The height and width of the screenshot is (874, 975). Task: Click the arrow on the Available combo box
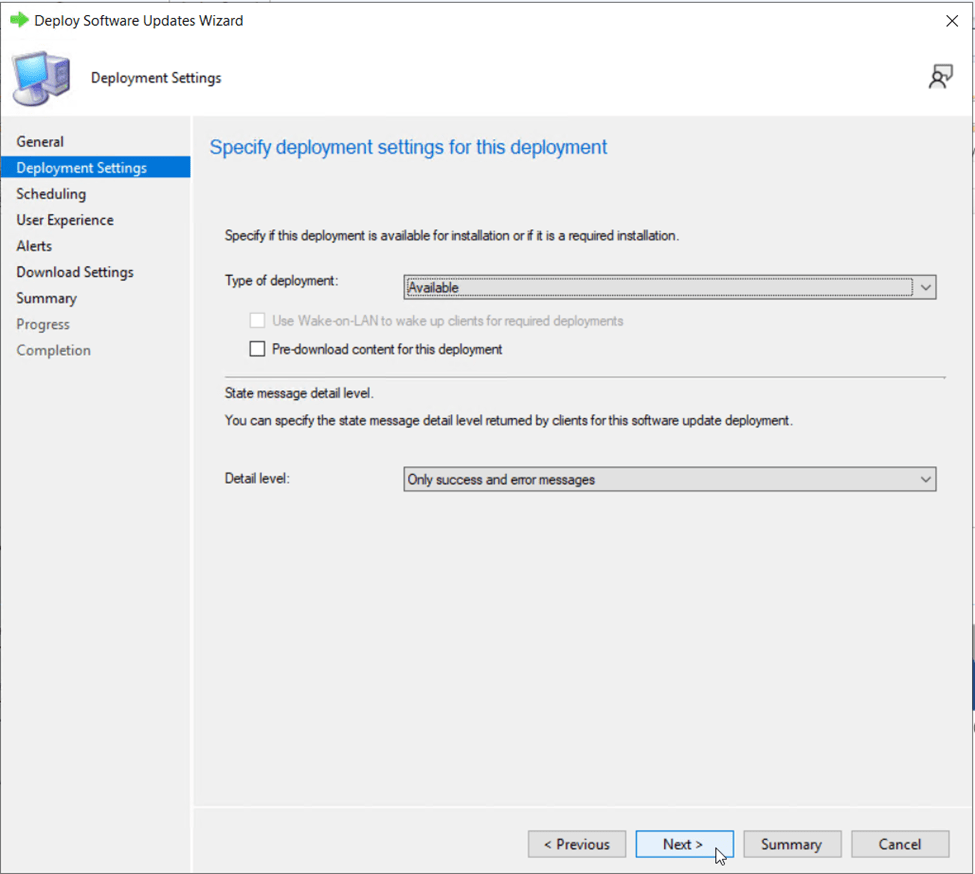(x=925, y=288)
